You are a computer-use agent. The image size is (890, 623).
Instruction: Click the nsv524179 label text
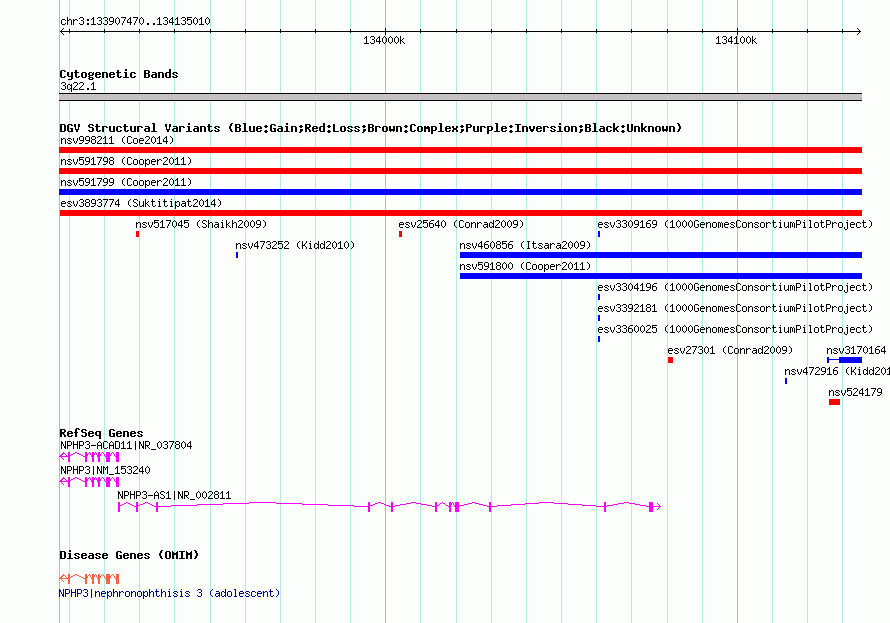coord(855,393)
